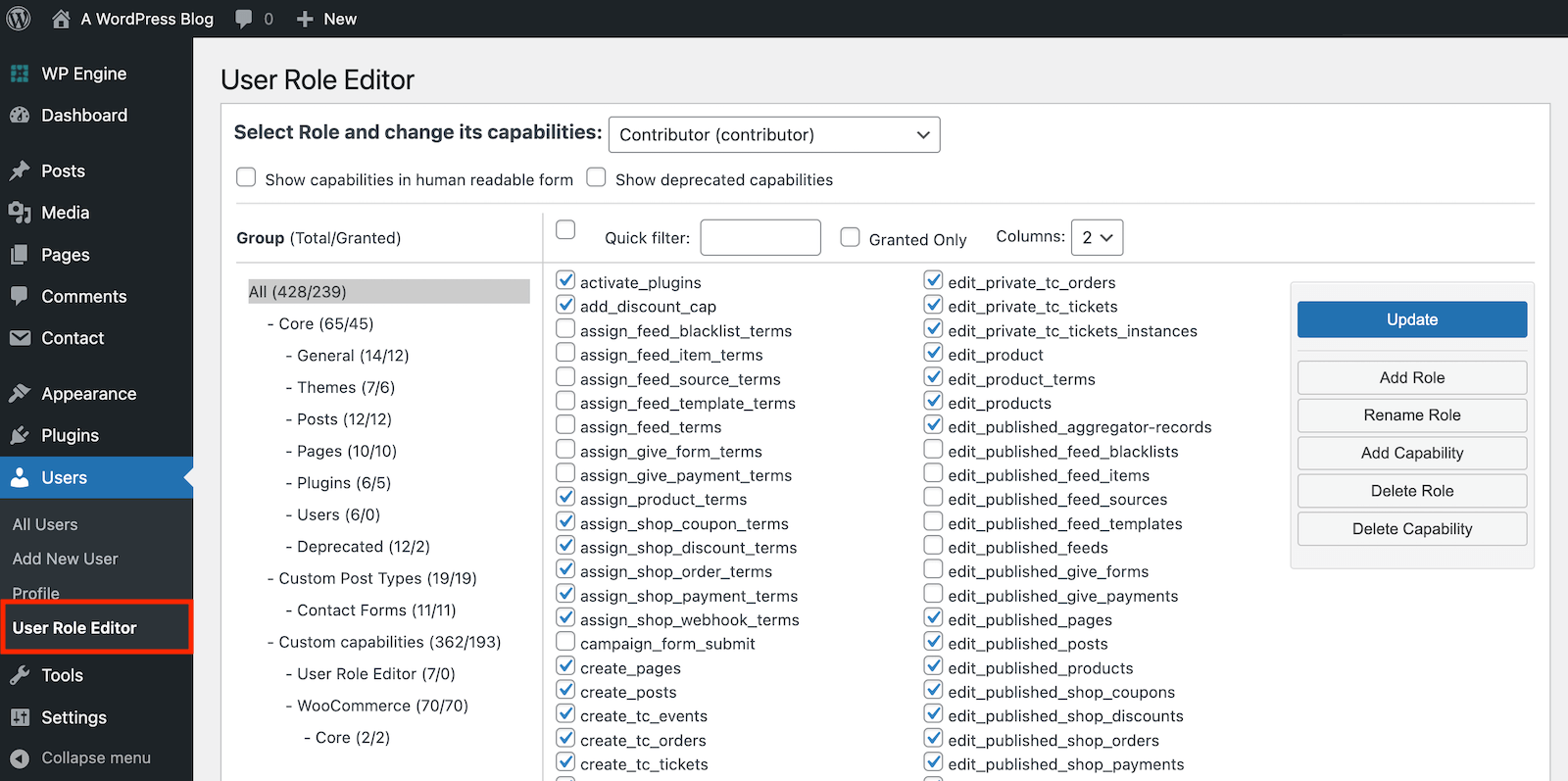This screenshot has width=1568, height=781.
Task: Click the Tools wrench icon
Action: pyautogui.click(x=20, y=675)
